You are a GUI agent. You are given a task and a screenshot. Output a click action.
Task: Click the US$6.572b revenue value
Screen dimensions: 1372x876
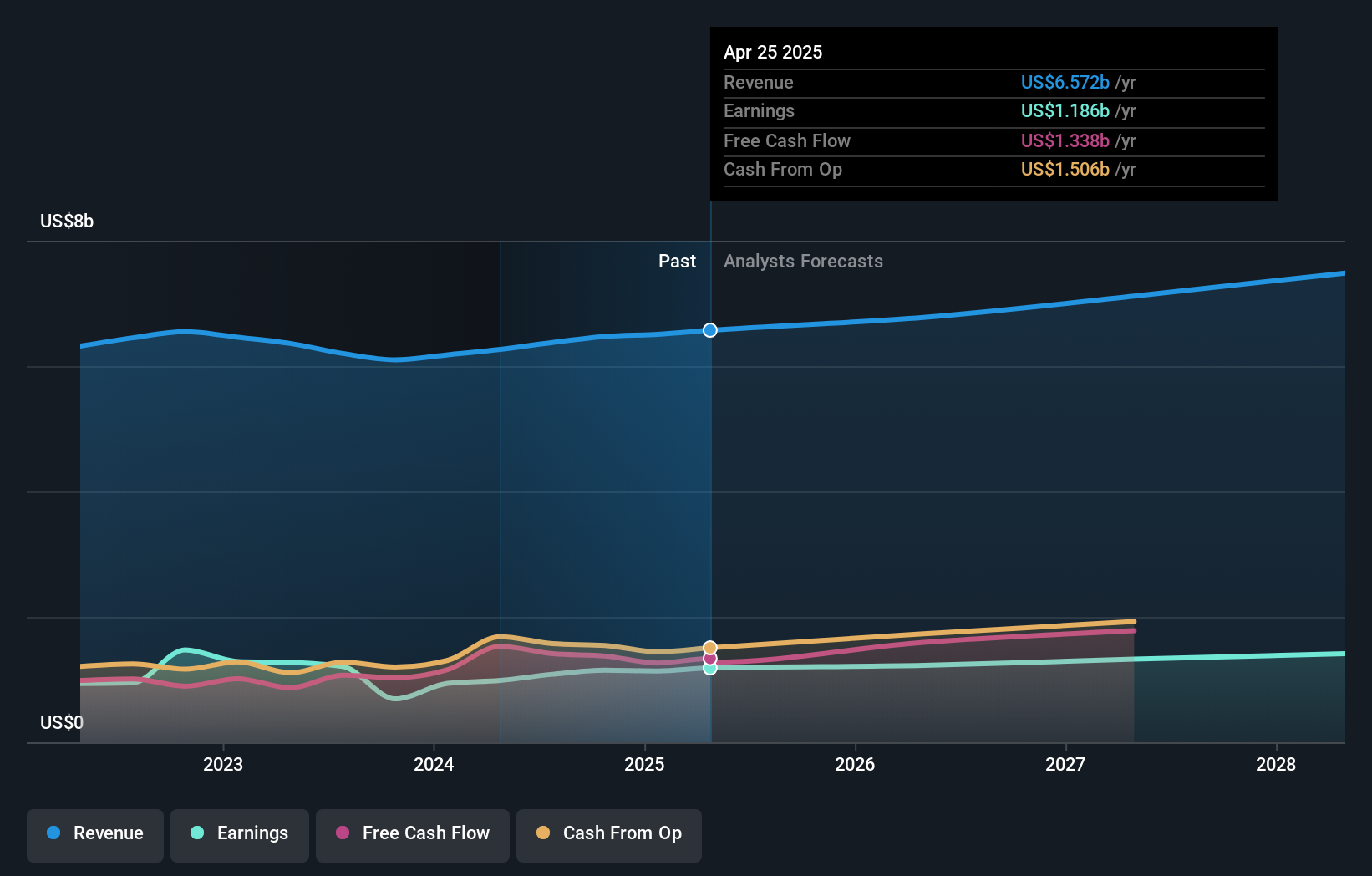point(1065,82)
